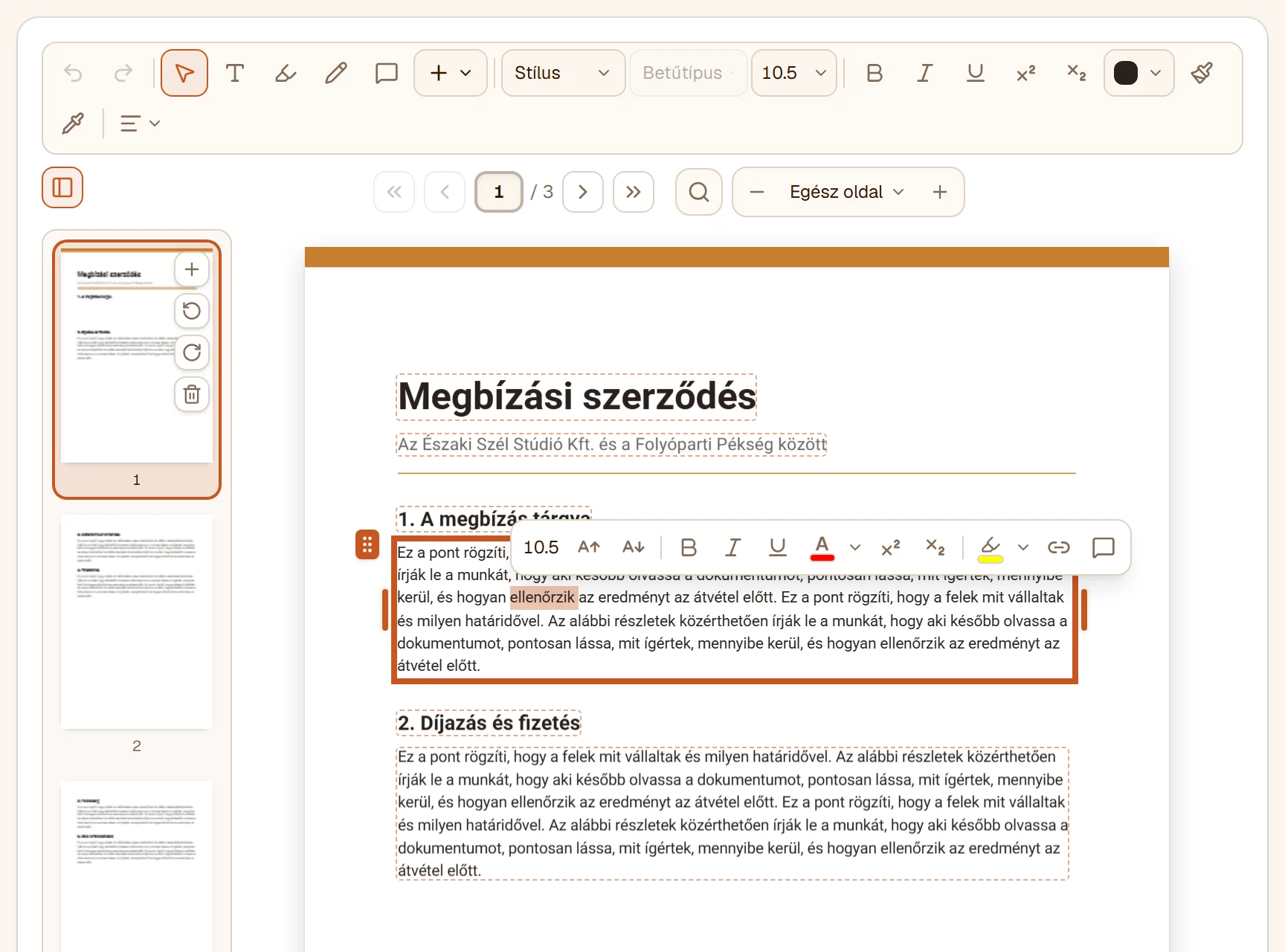
Task: Delete page 1 with trash icon
Action: (x=192, y=394)
